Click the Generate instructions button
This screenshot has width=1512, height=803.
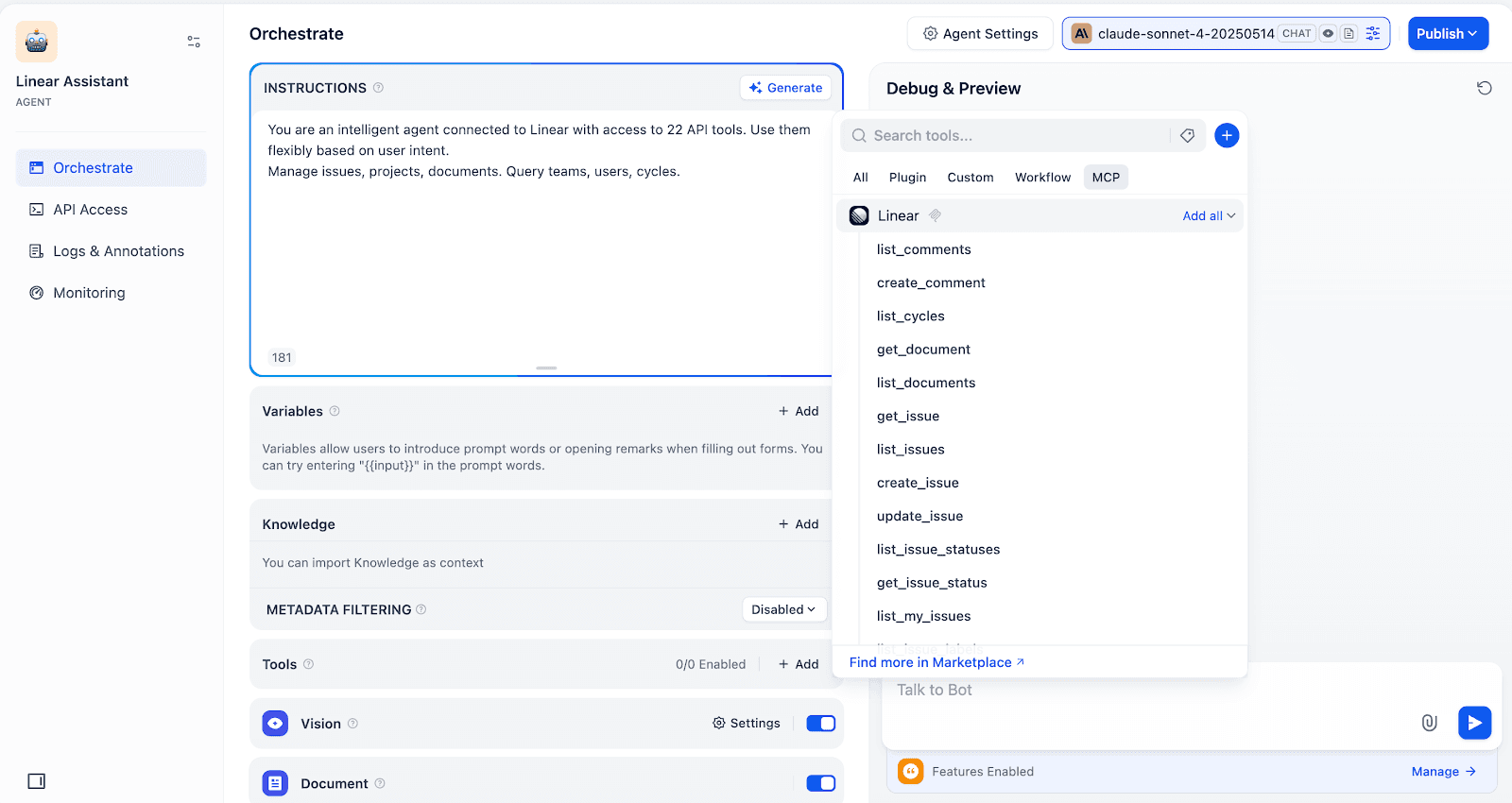click(785, 88)
